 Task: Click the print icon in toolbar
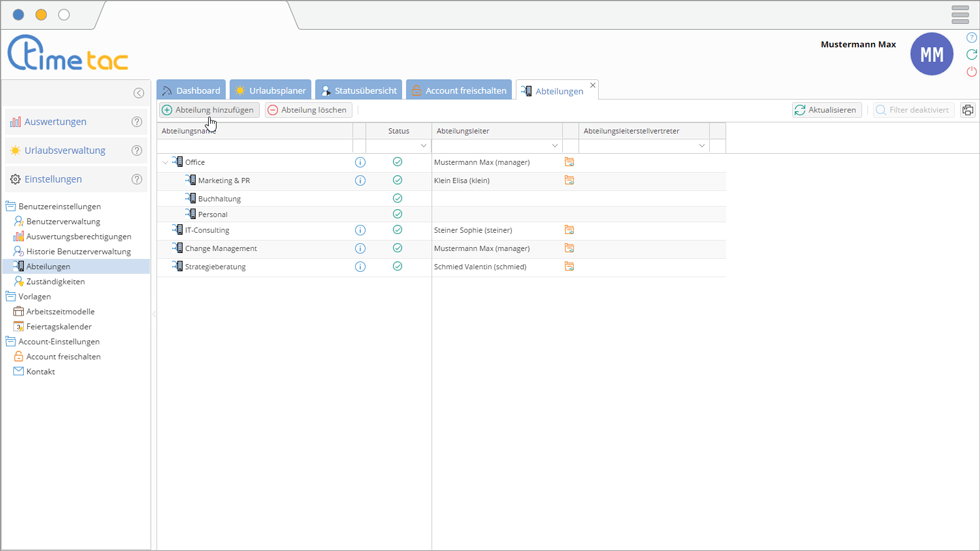point(967,110)
